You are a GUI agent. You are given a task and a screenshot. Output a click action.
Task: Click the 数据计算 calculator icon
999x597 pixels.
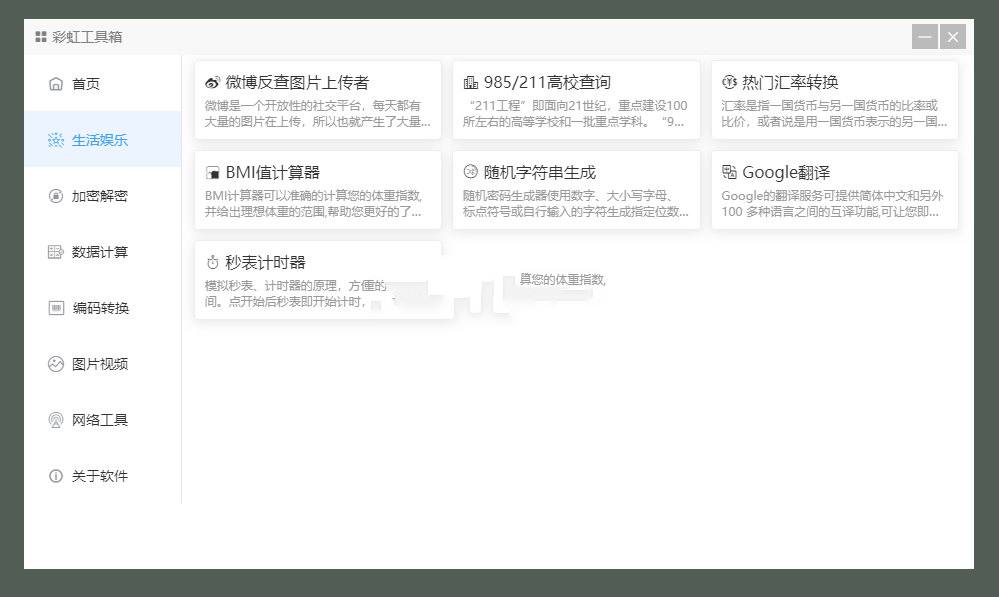[x=55, y=252]
